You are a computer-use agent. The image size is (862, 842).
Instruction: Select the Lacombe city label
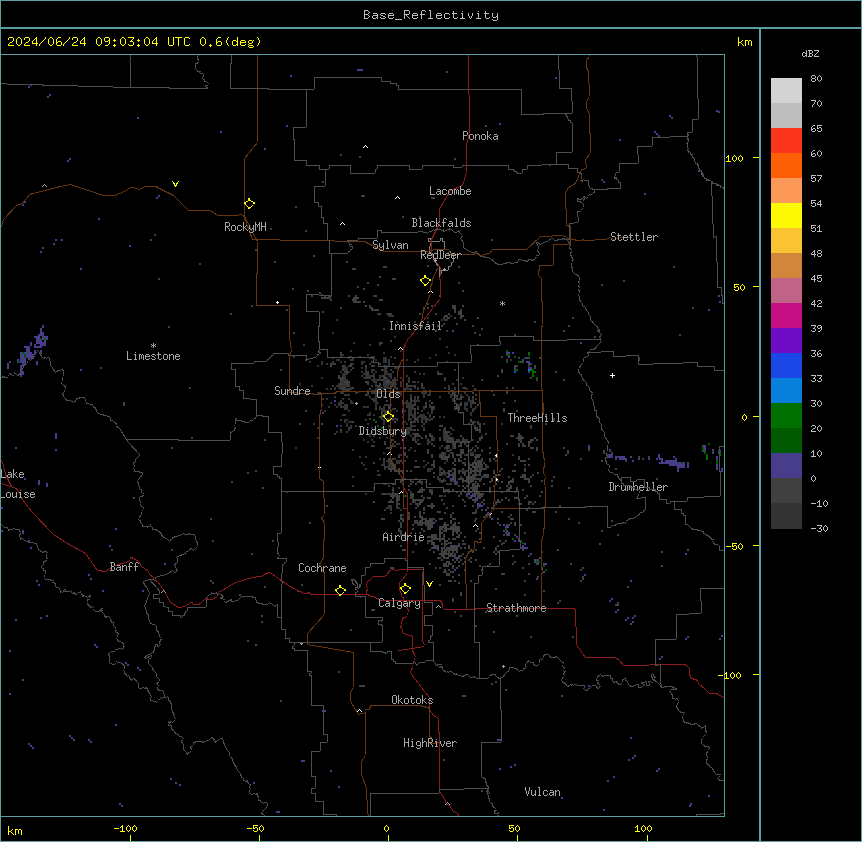pos(450,191)
